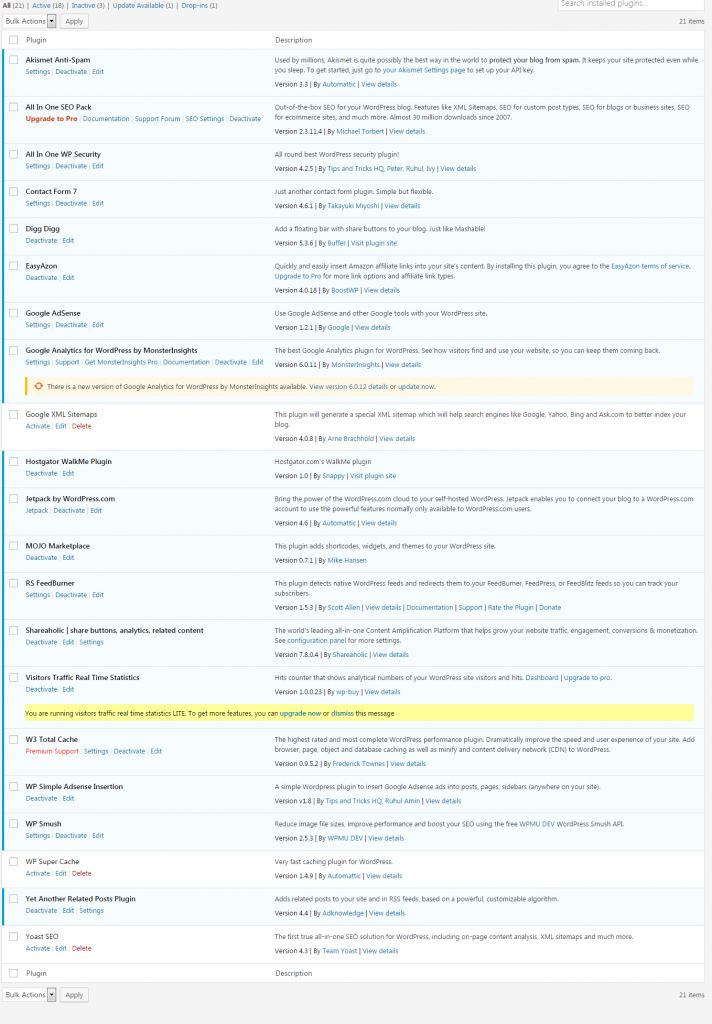712x1024 pixels.
Task: Click update now in MonsterInsights notice
Action: 416,387
